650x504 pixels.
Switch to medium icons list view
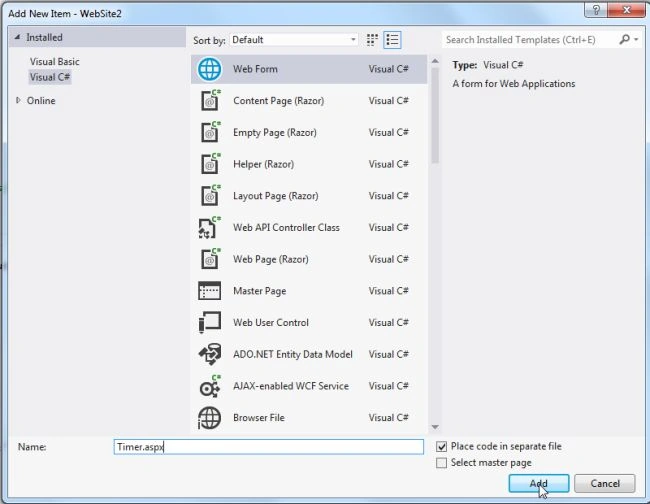point(392,40)
